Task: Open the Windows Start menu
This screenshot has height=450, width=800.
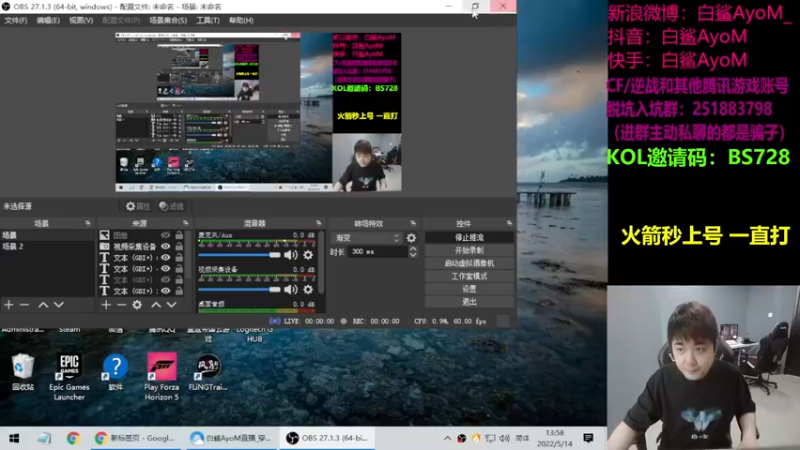Action: [14, 438]
